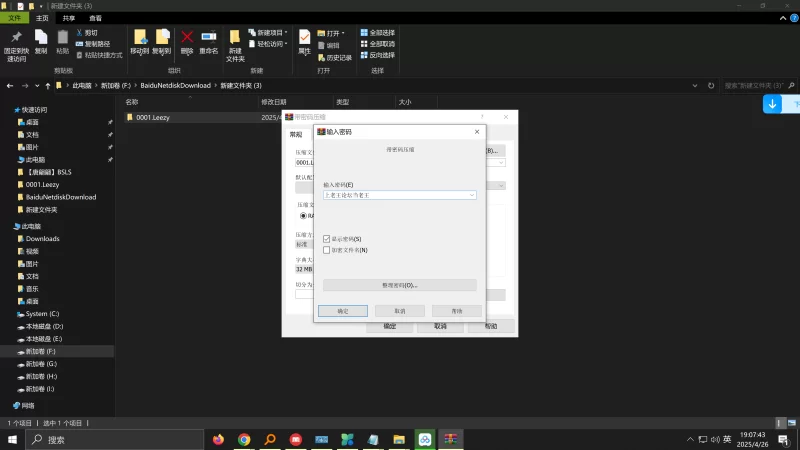Expand the password input dropdown arrow
The image size is (800, 450).
(x=471, y=195)
